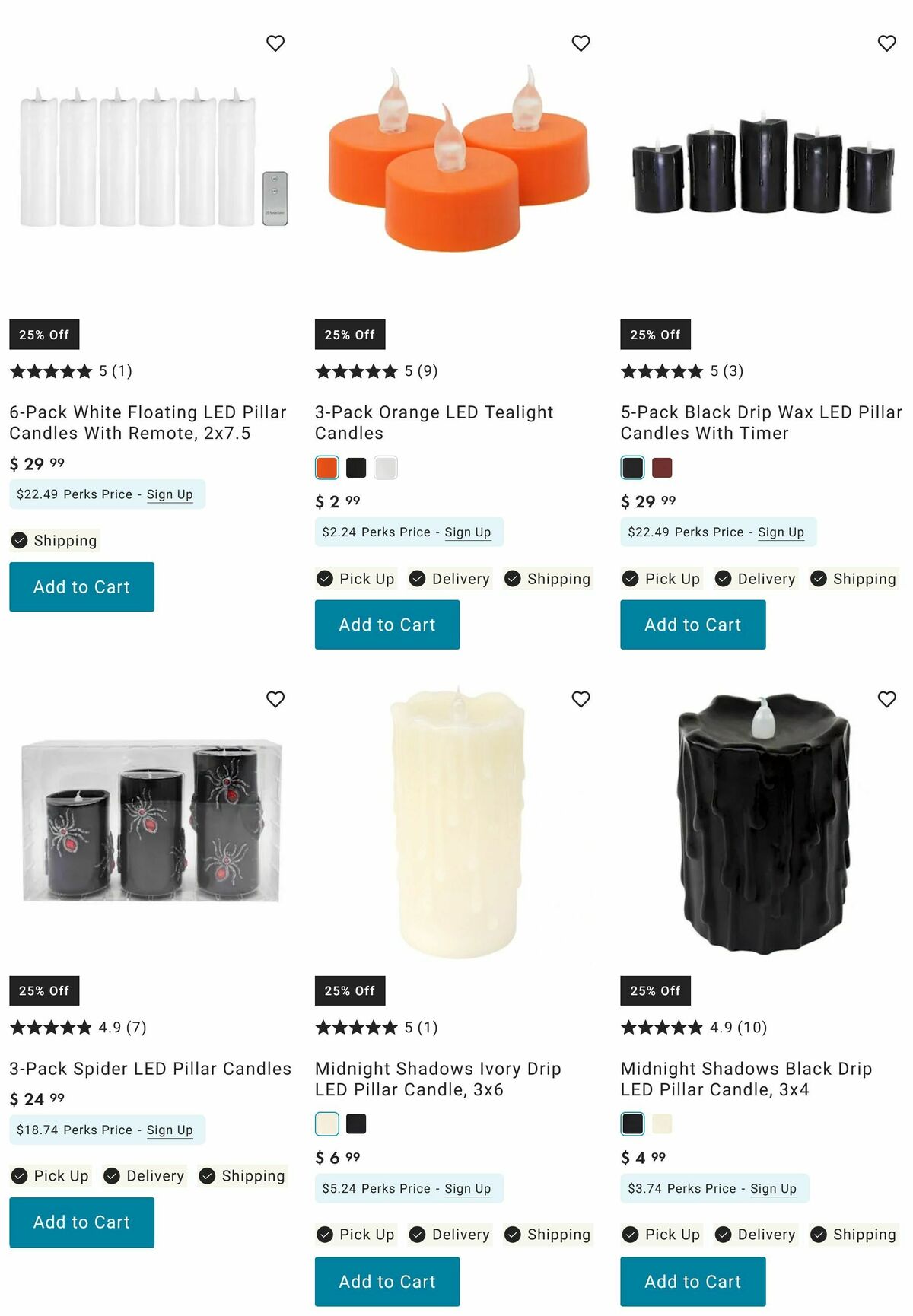Image resolution: width=913 pixels, height=1316 pixels.
Task: Sign up for $22.49 Perks Price on white candles
Action: coord(170,494)
